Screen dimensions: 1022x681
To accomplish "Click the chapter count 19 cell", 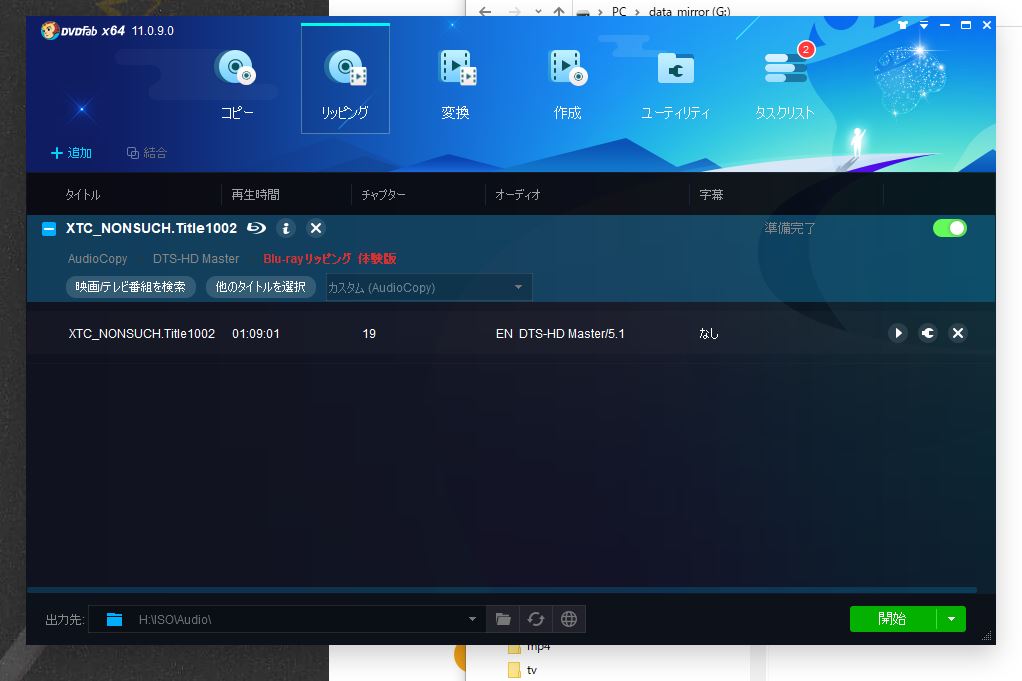I will (369, 334).
